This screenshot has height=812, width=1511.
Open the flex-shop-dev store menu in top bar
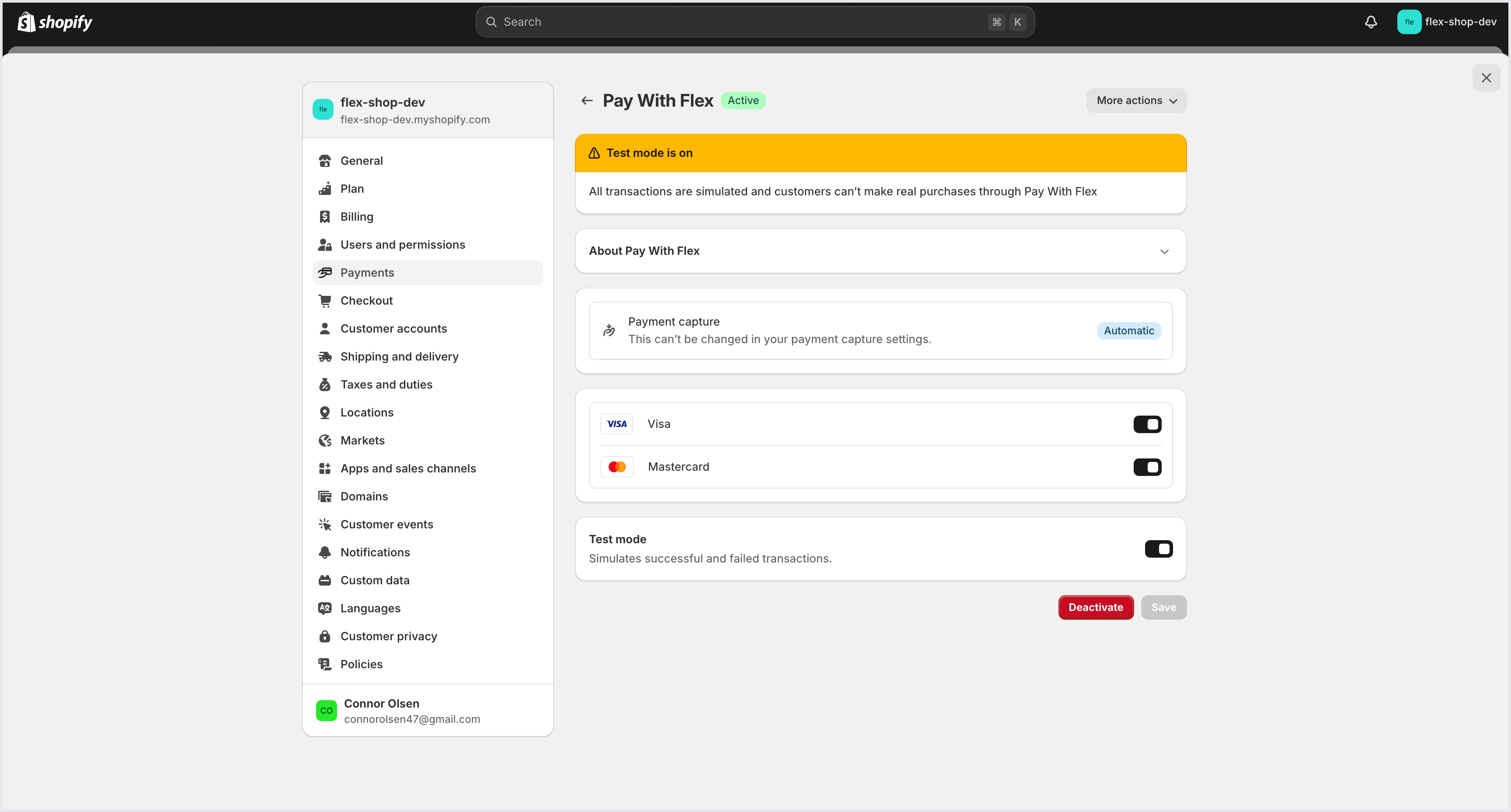tap(1446, 22)
